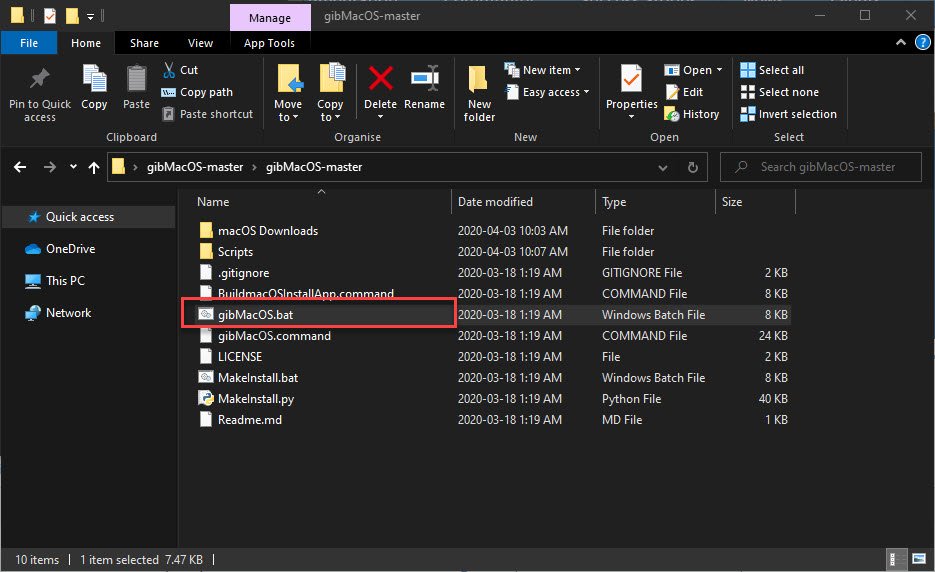Open the File menu

tap(29, 43)
